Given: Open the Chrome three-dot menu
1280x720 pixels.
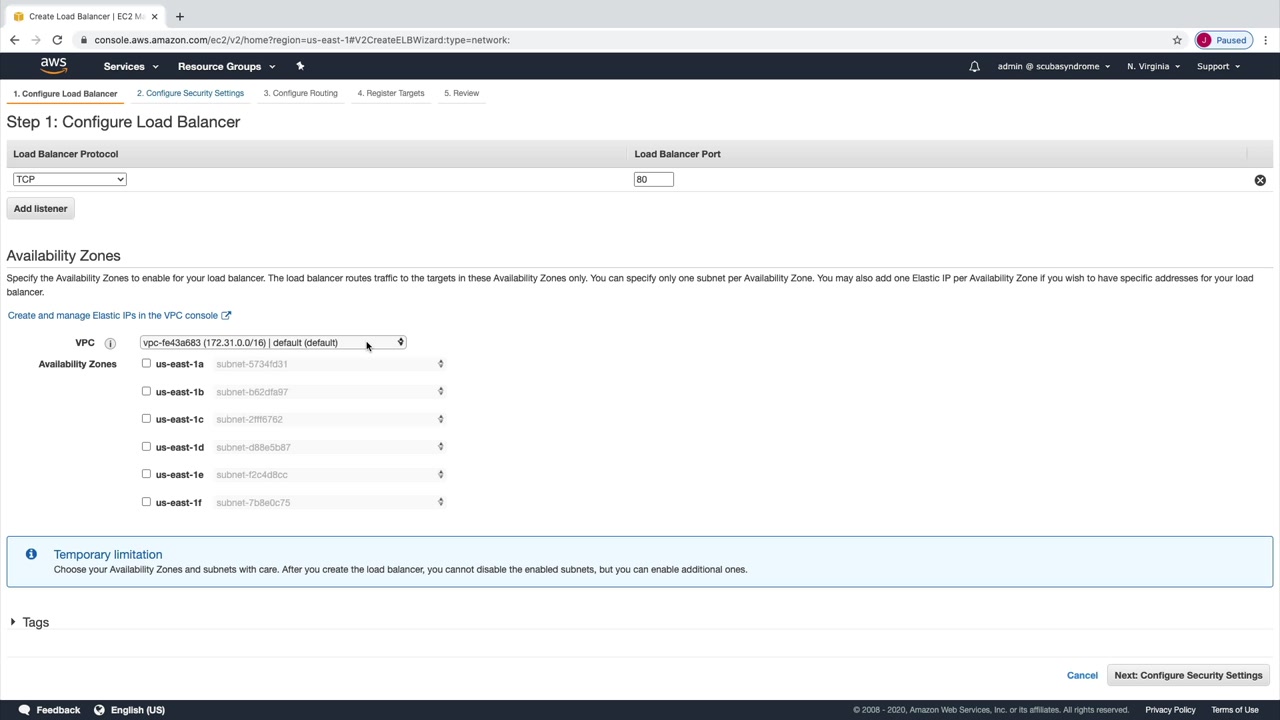Looking at the screenshot, I should click(1265, 40).
